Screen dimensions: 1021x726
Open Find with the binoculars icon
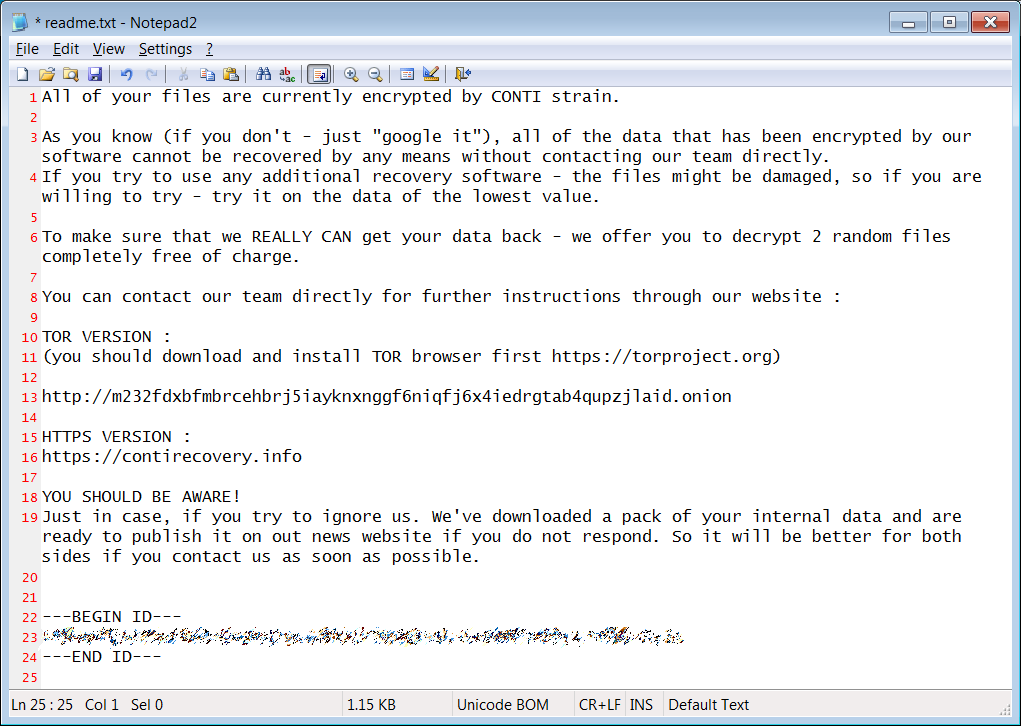click(x=263, y=74)
